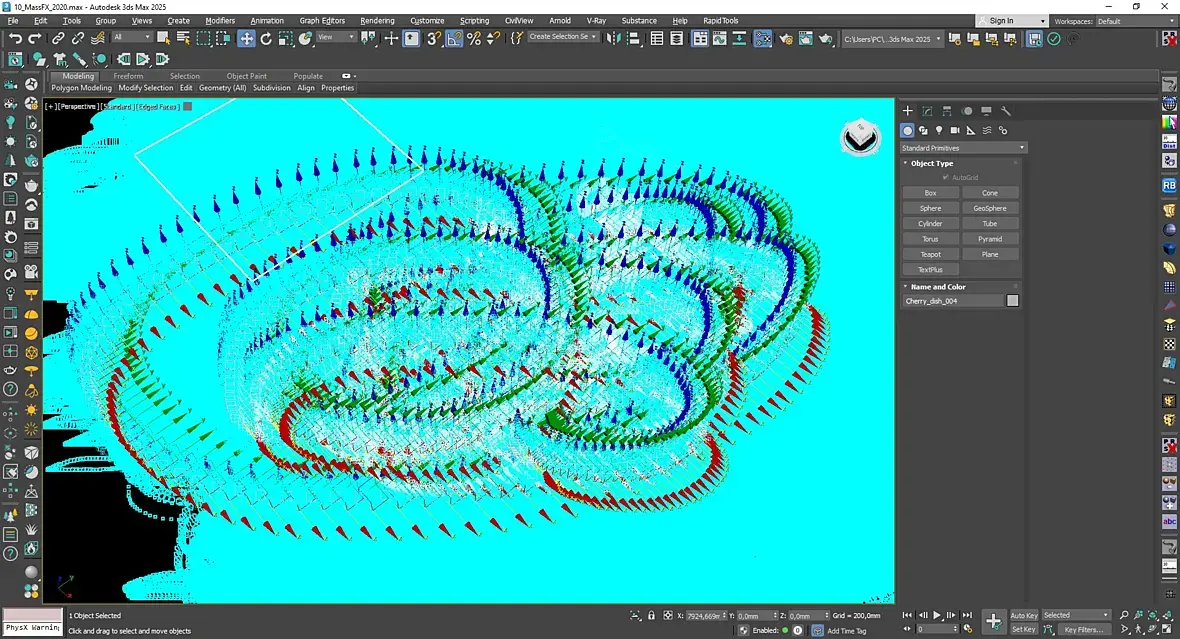The image size is (1180, 639).
Task: Select the Lights category icon
Action: [939, 130]
